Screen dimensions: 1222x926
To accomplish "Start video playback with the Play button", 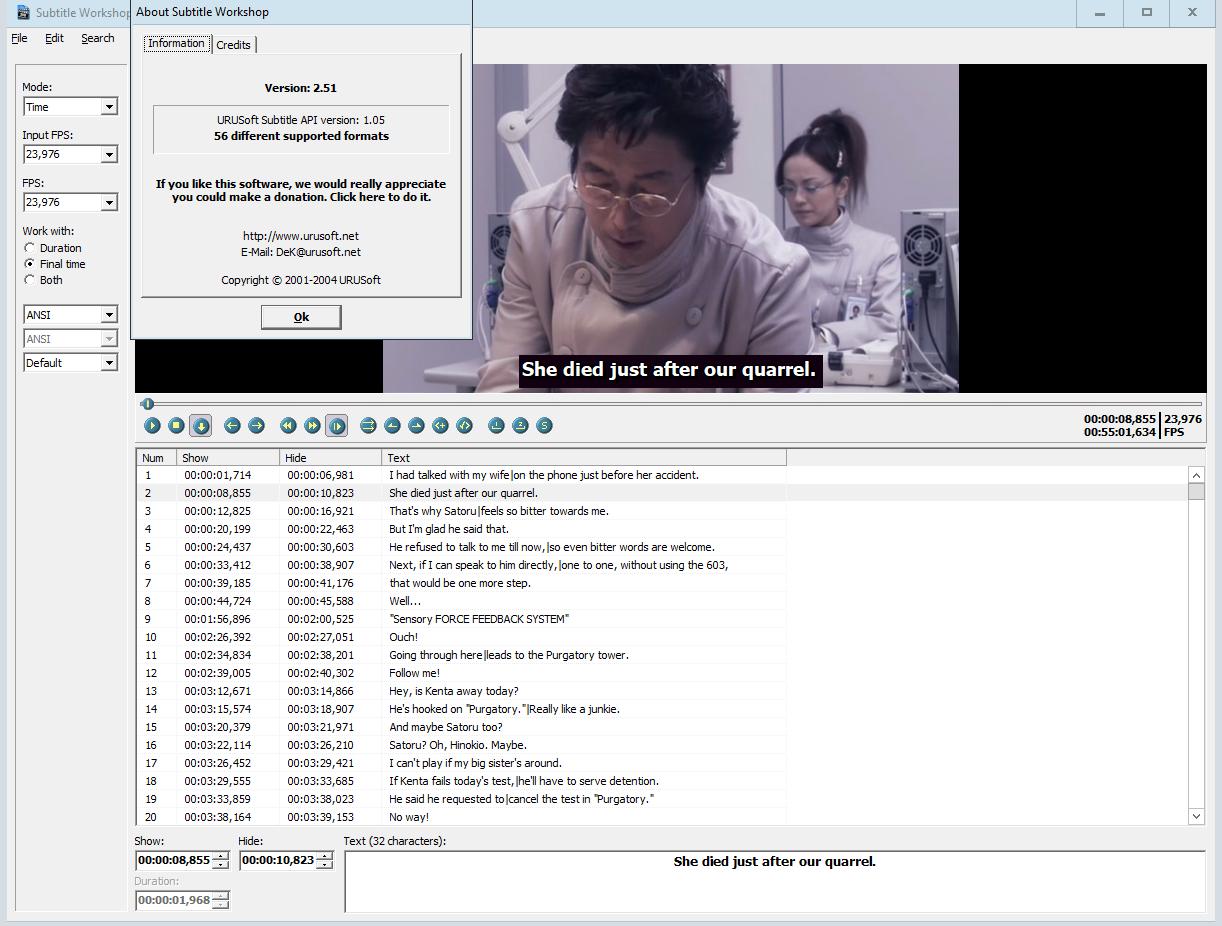I will (152, 426).
